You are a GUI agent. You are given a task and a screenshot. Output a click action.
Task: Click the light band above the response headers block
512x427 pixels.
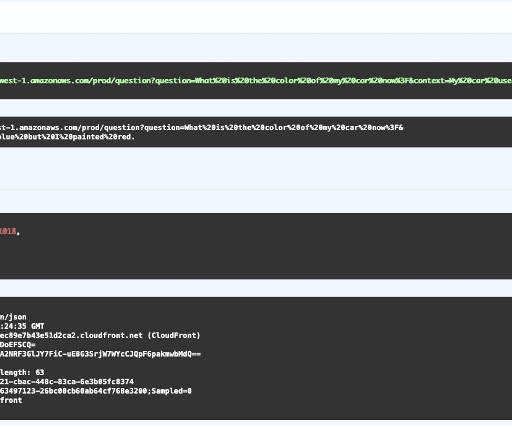tap(256, 288)
